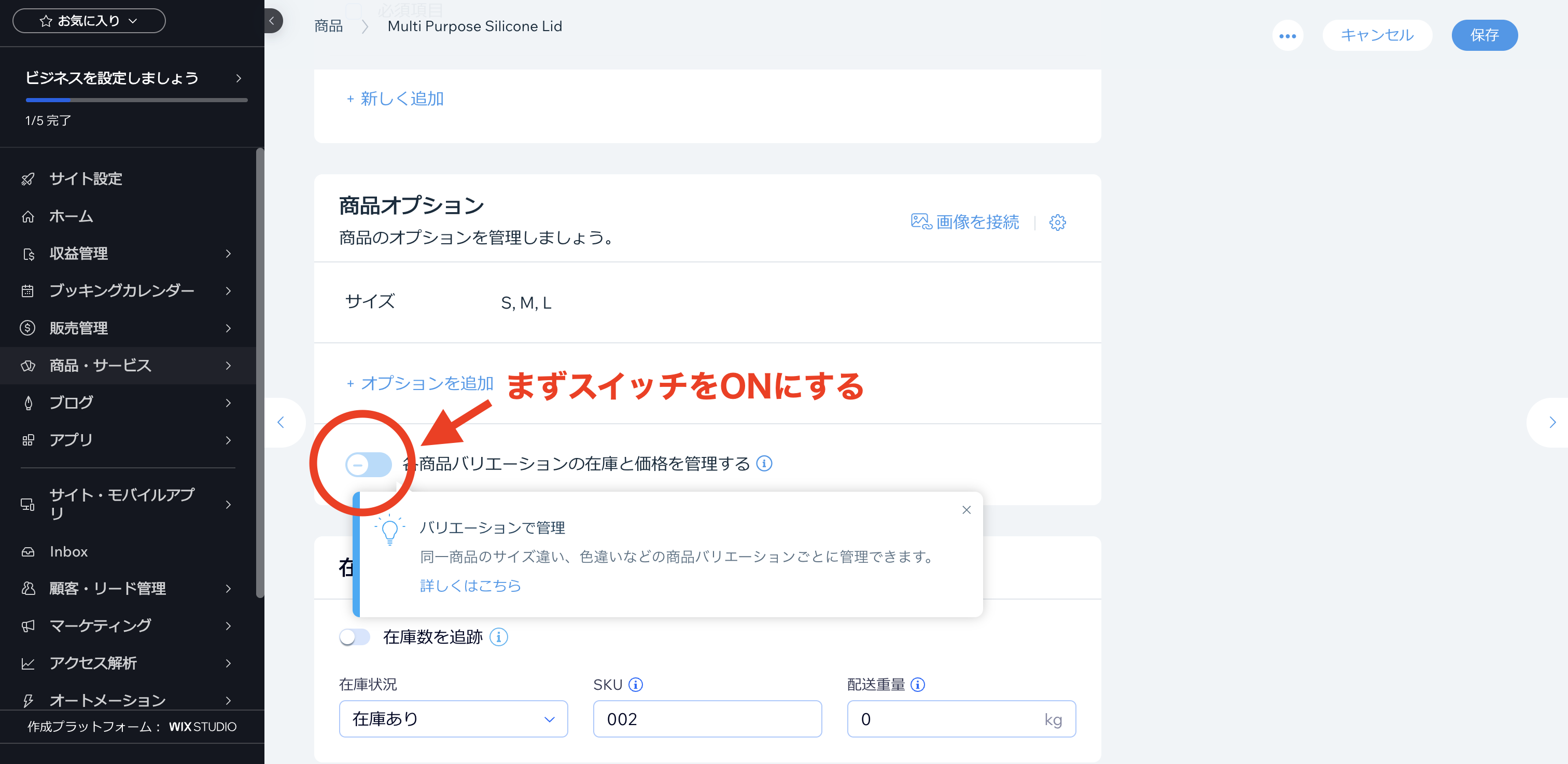1568x764 pixels.
Task: Open Inbox from the sidebar
Action: (x=68, y=551)
